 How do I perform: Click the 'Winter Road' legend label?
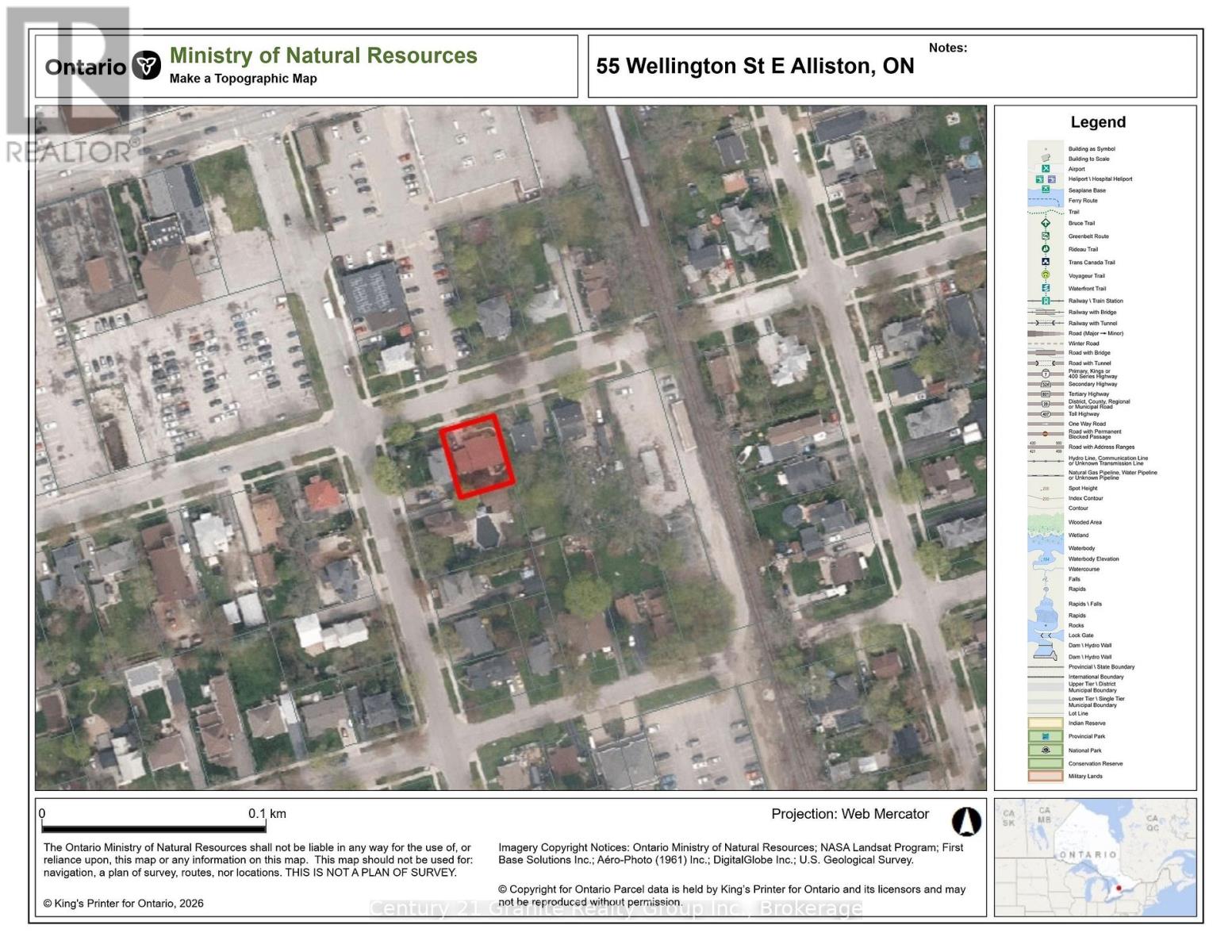click(x=1084, y=344)
